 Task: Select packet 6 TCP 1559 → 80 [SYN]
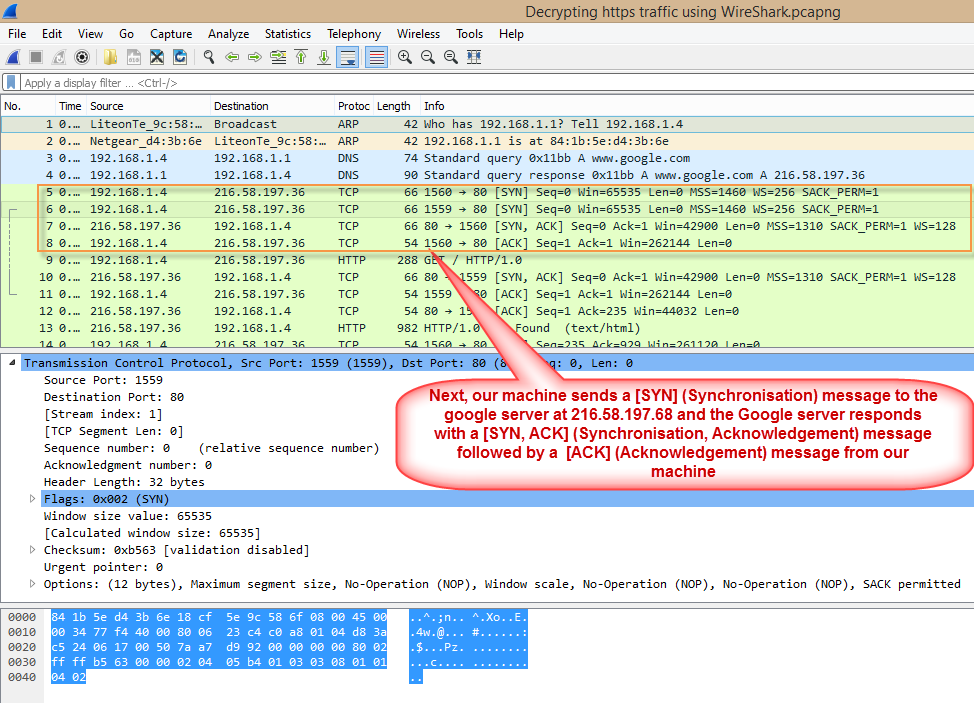point(487,209)
